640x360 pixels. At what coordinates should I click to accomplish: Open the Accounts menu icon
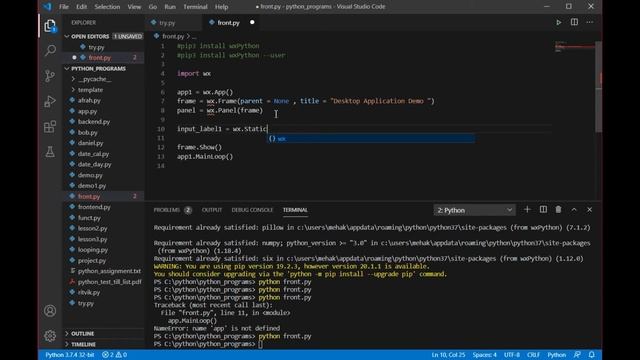[50, 311]
